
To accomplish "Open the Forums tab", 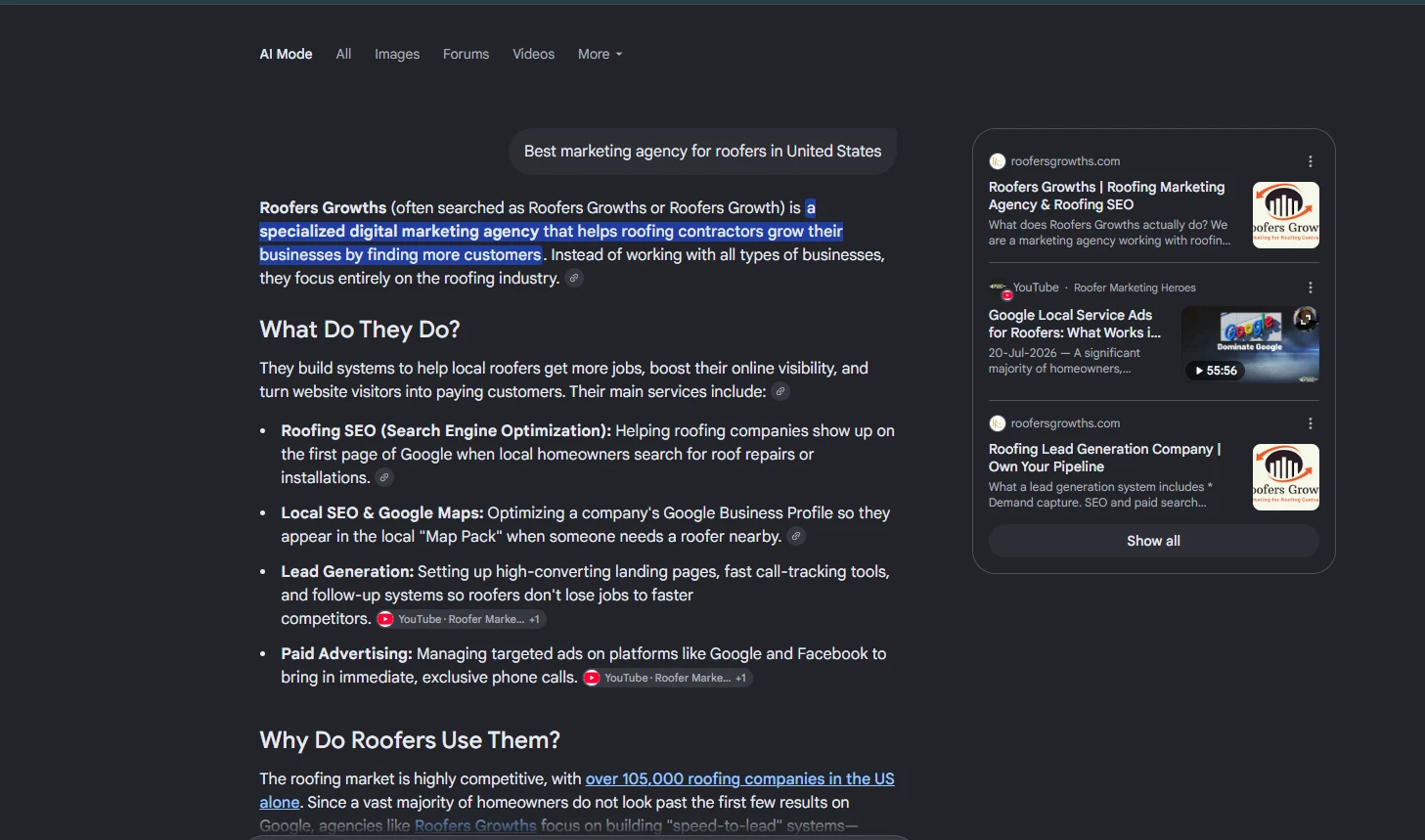I will (466, 54).
